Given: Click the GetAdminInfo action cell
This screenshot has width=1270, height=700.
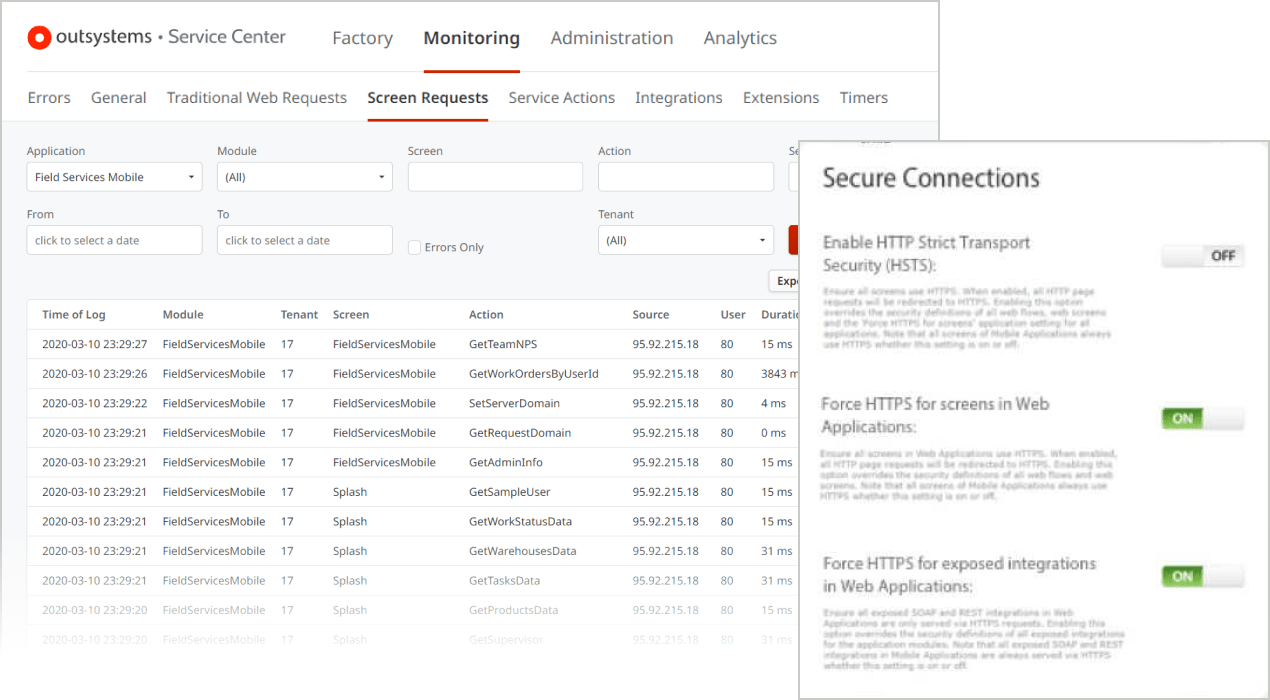Looking at the screenshot, I should click(506, 462).
